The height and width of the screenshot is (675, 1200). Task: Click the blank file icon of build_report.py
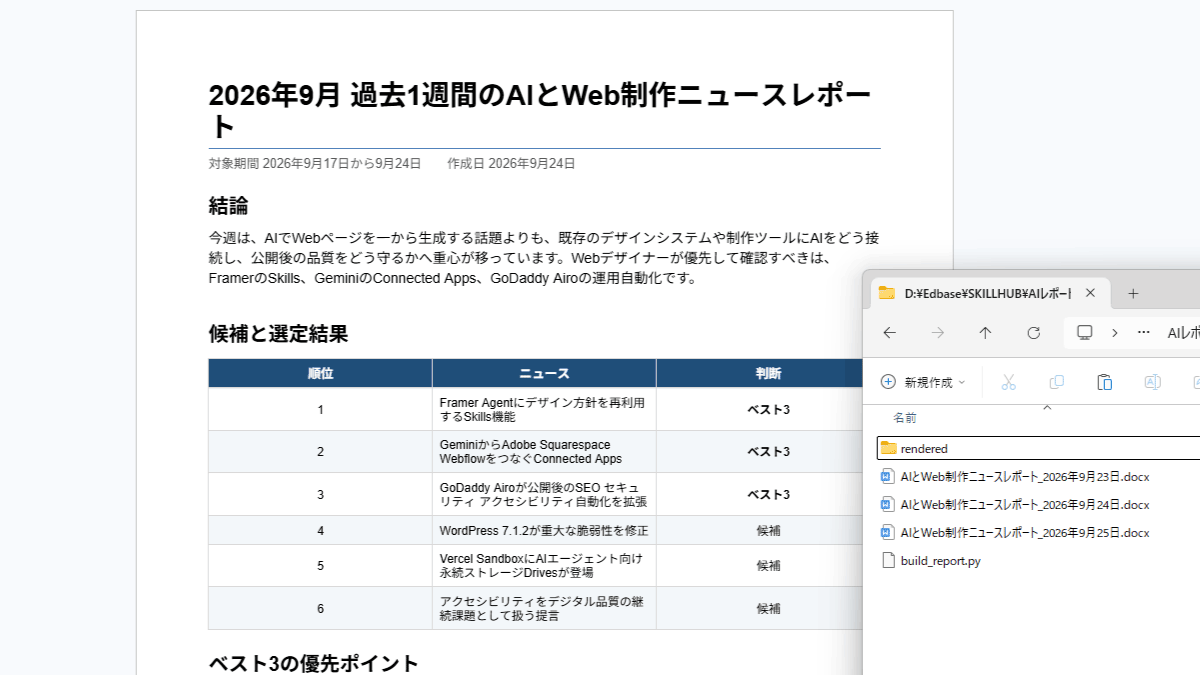[887, 561]
